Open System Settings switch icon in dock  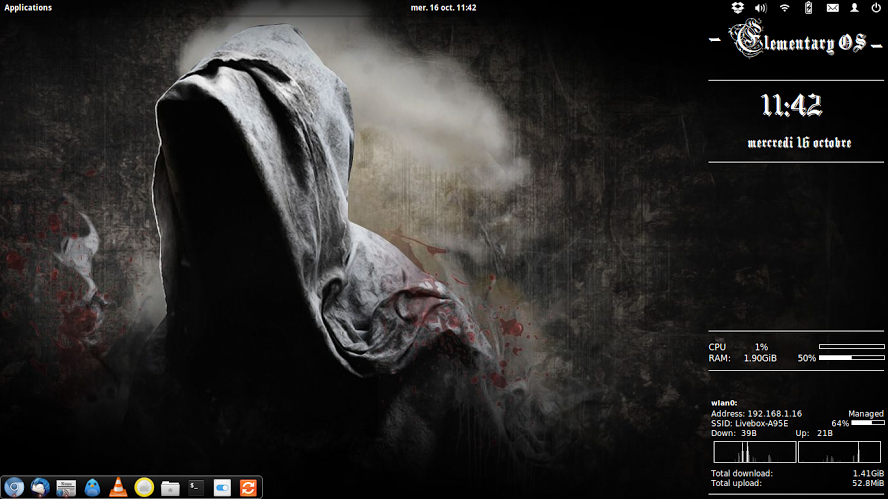point(222,487)
